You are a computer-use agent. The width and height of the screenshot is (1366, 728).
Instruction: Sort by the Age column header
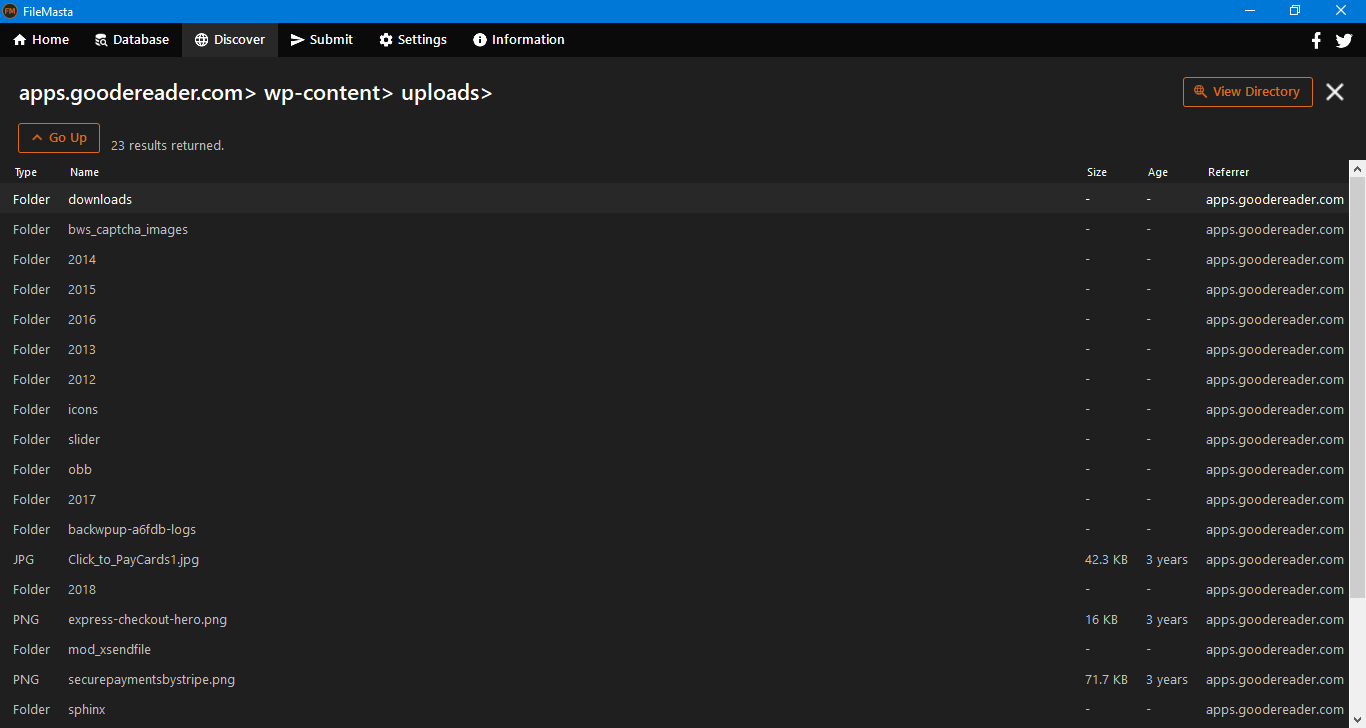click(1158, 172)
